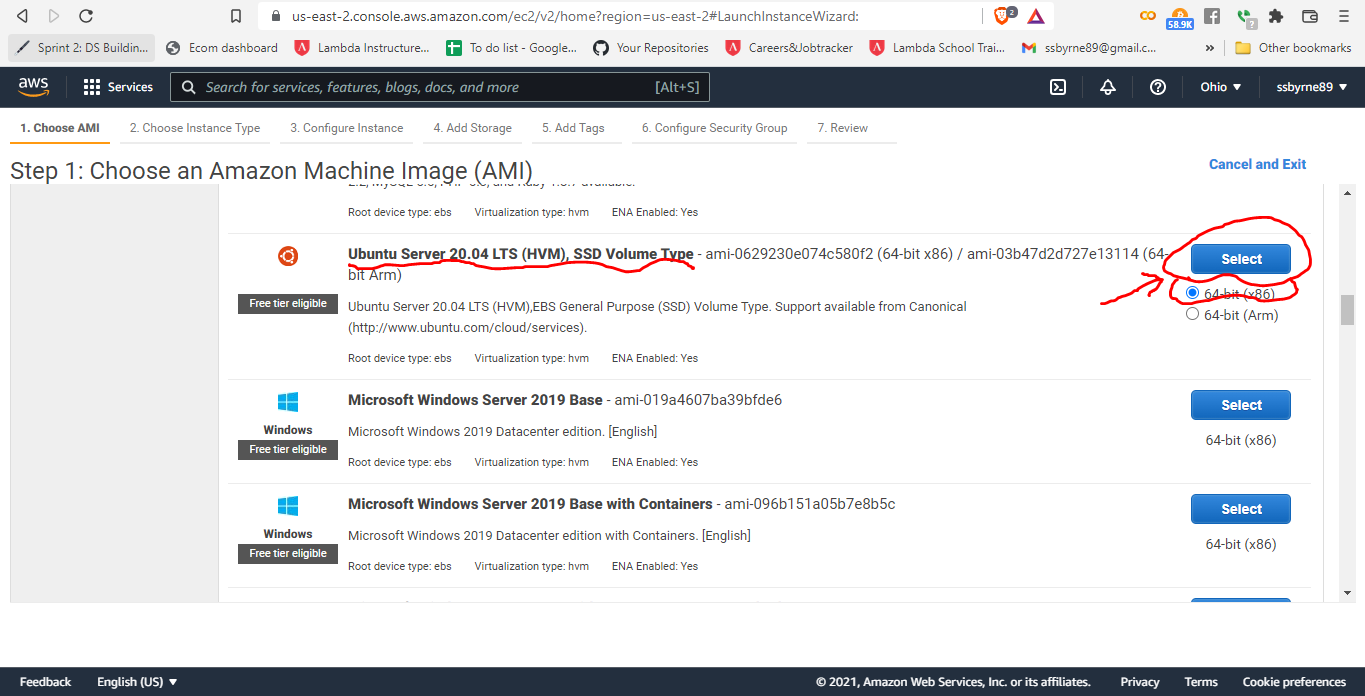
Task: Open the Colab extension icon
Action: pos(1148,16)
